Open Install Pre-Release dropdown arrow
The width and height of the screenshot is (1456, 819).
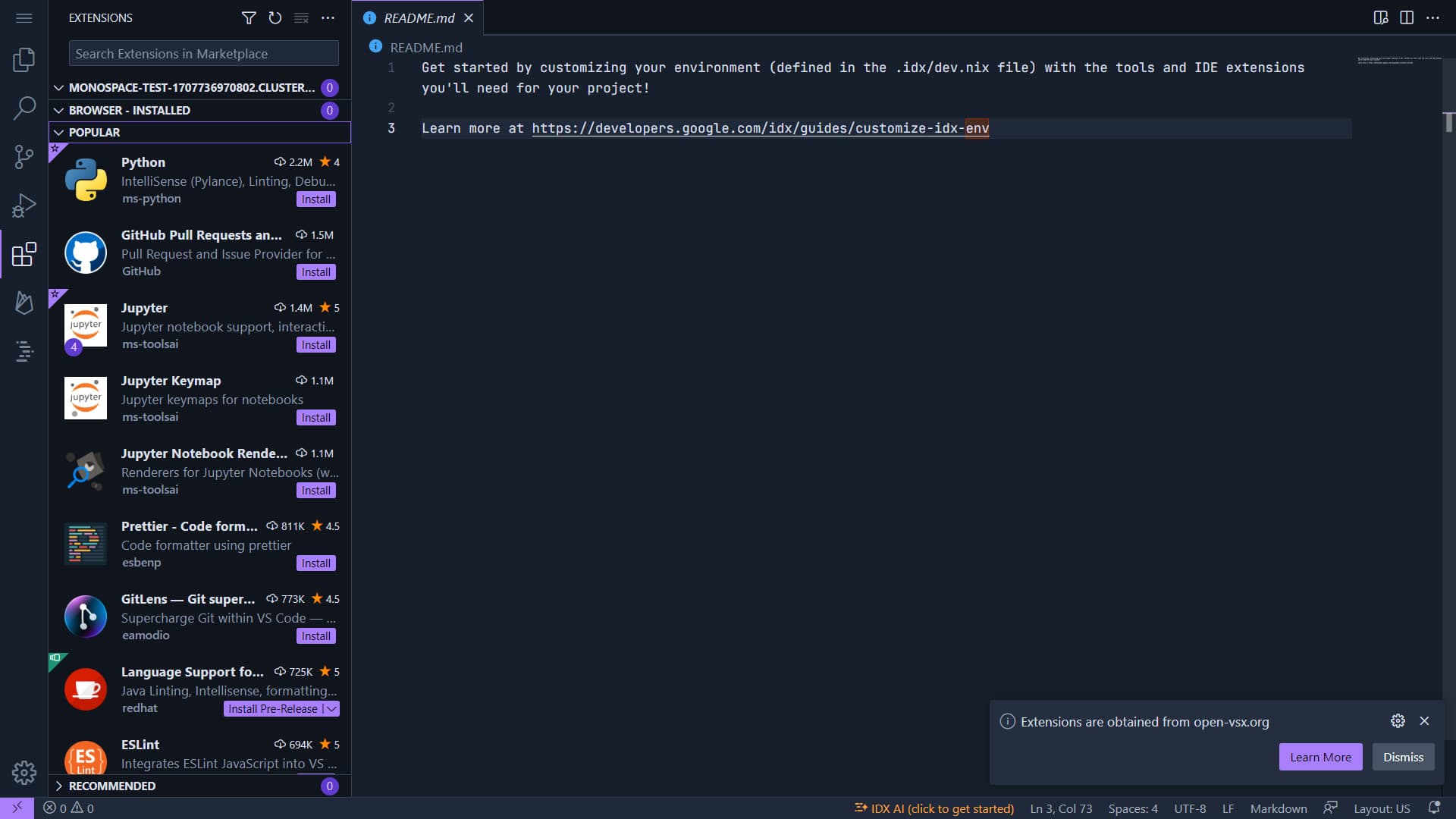click(331, 709)
